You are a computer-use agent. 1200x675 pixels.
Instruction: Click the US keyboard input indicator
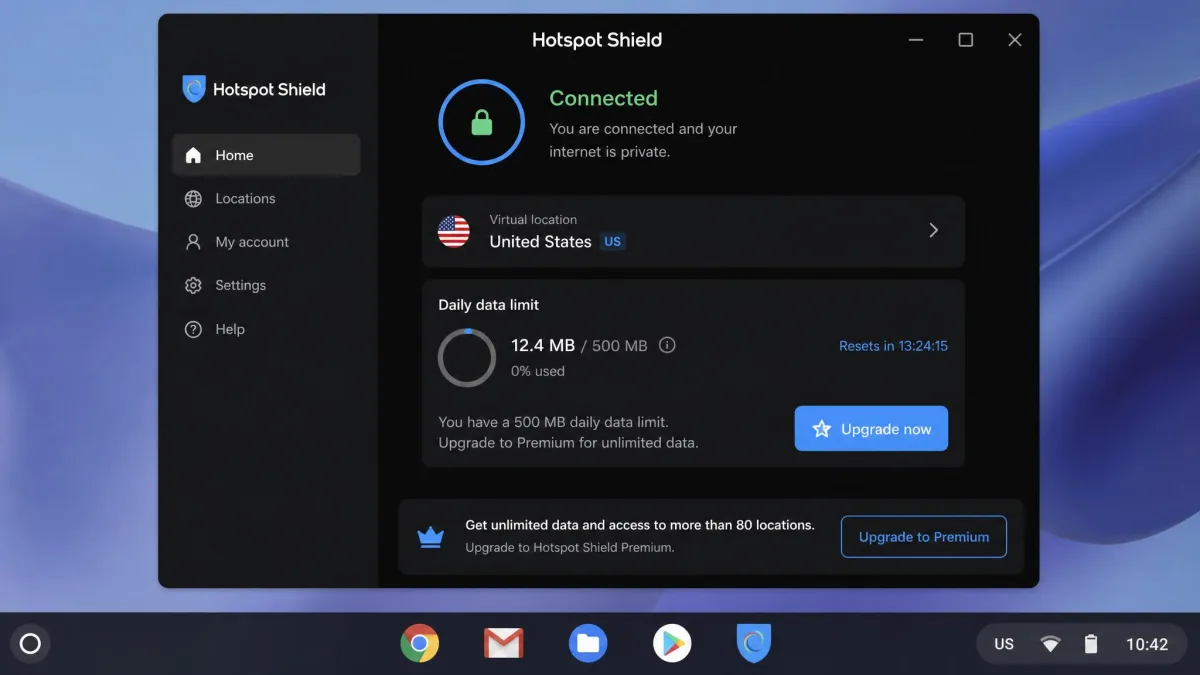click(1004, 644)
